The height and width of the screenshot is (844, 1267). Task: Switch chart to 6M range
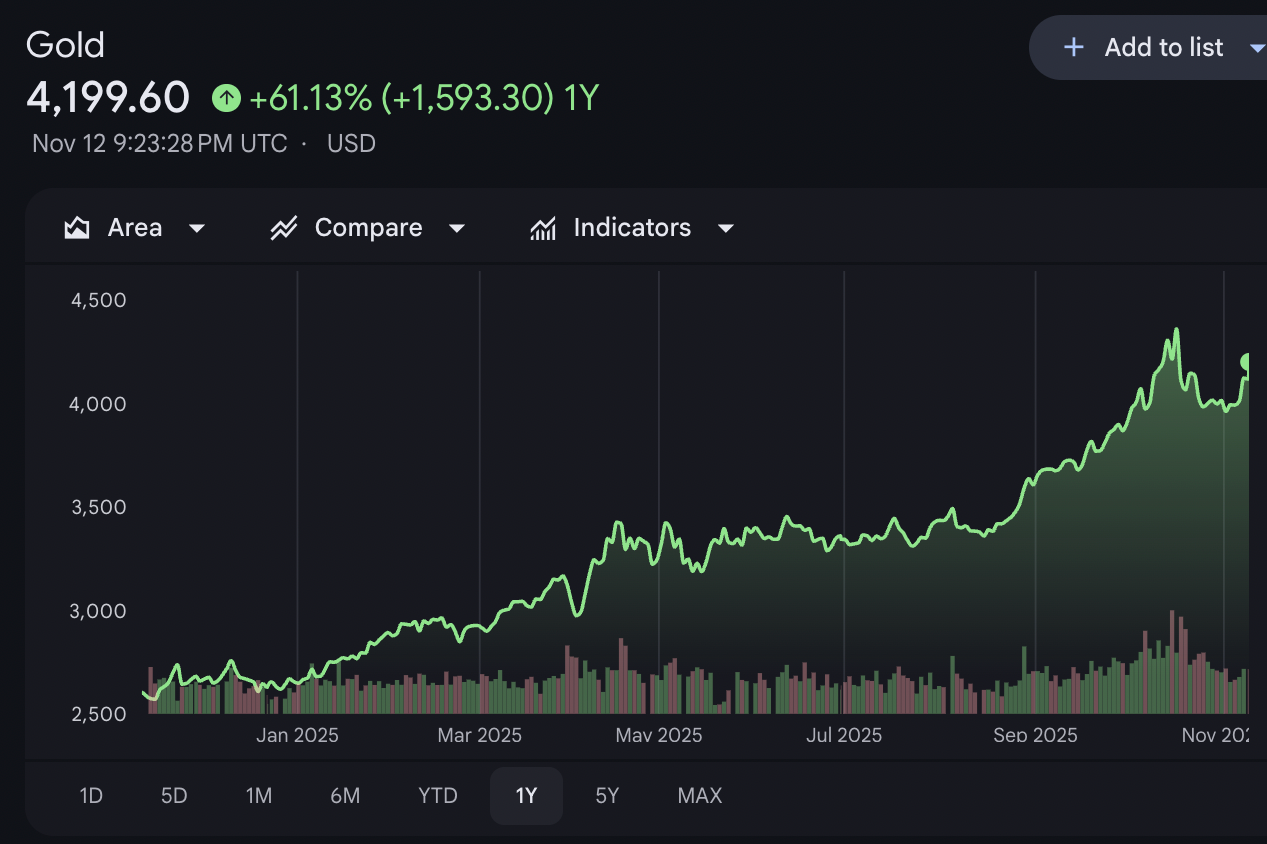345,796
